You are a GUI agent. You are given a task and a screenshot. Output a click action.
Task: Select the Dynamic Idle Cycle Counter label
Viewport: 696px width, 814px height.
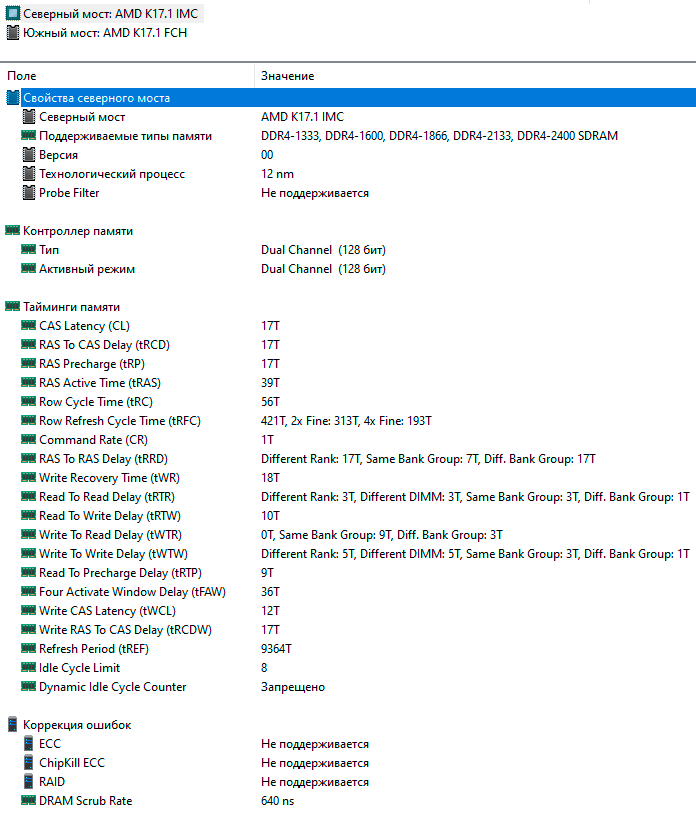(x=113, y=687)
